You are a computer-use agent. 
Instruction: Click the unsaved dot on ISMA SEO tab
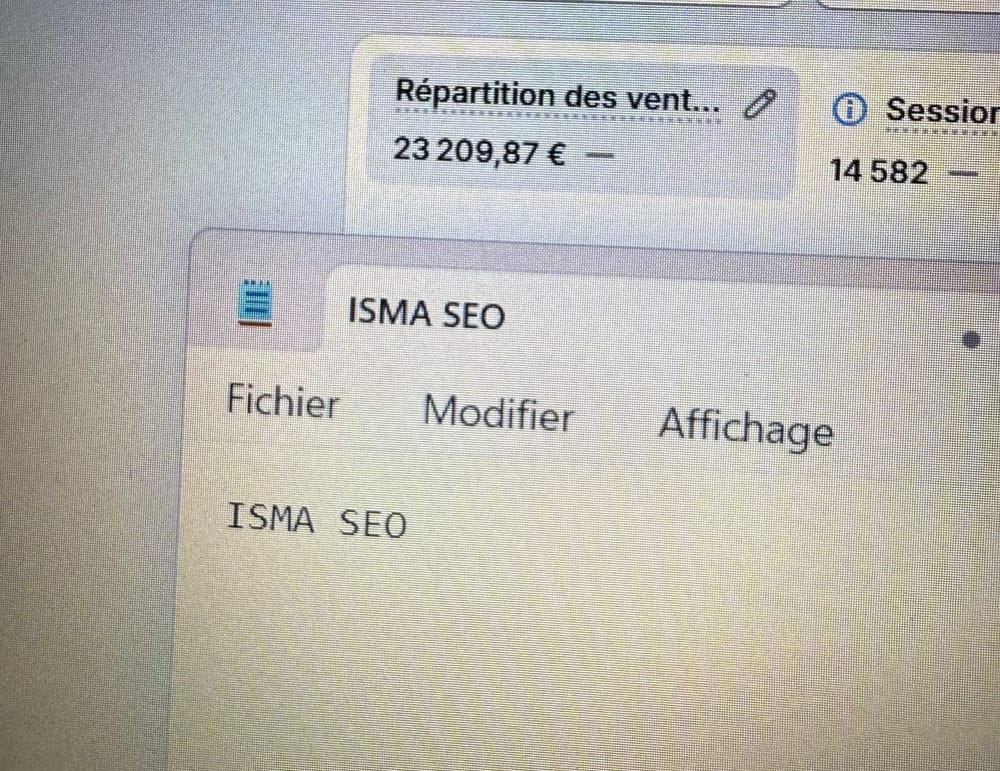[970, 340]
